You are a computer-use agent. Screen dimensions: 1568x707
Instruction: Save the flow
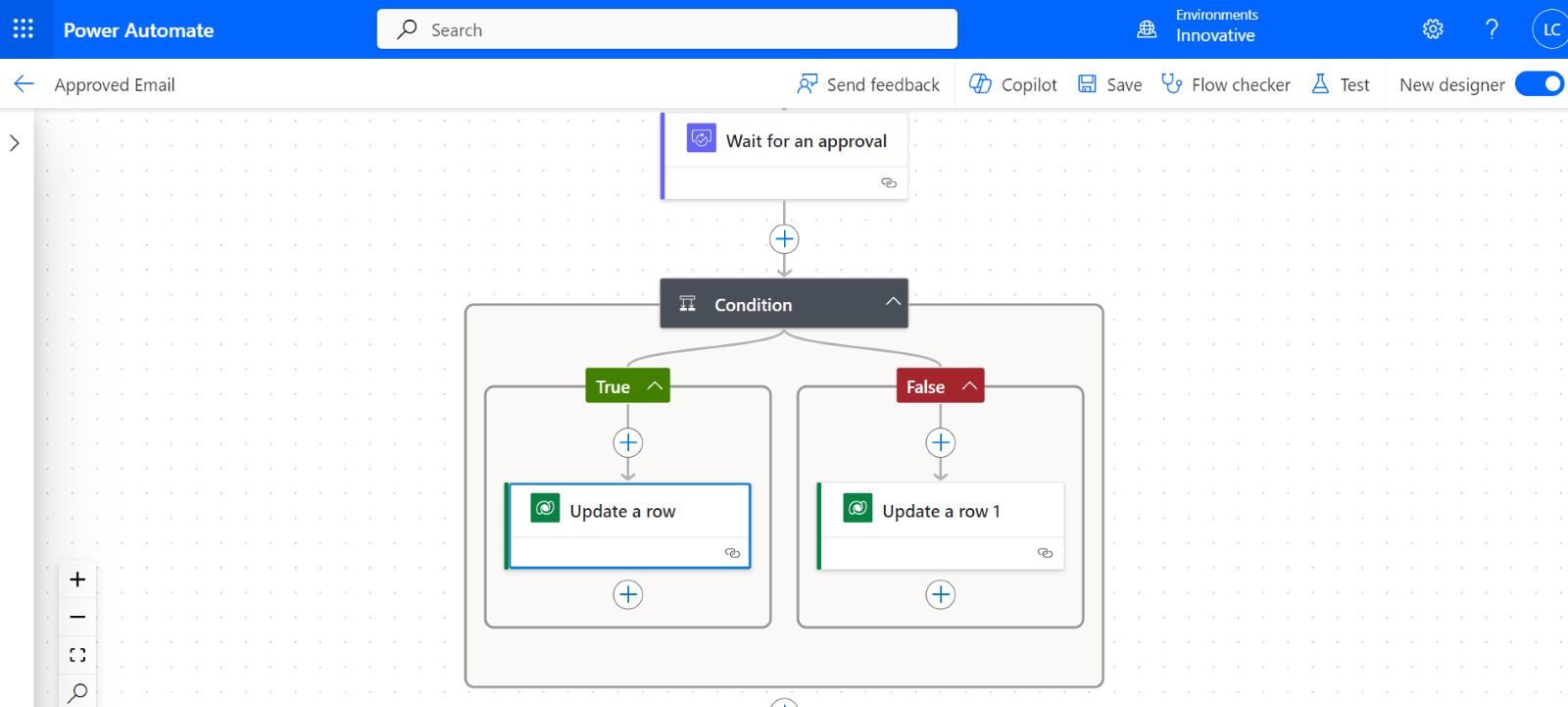pos(1110,84)
